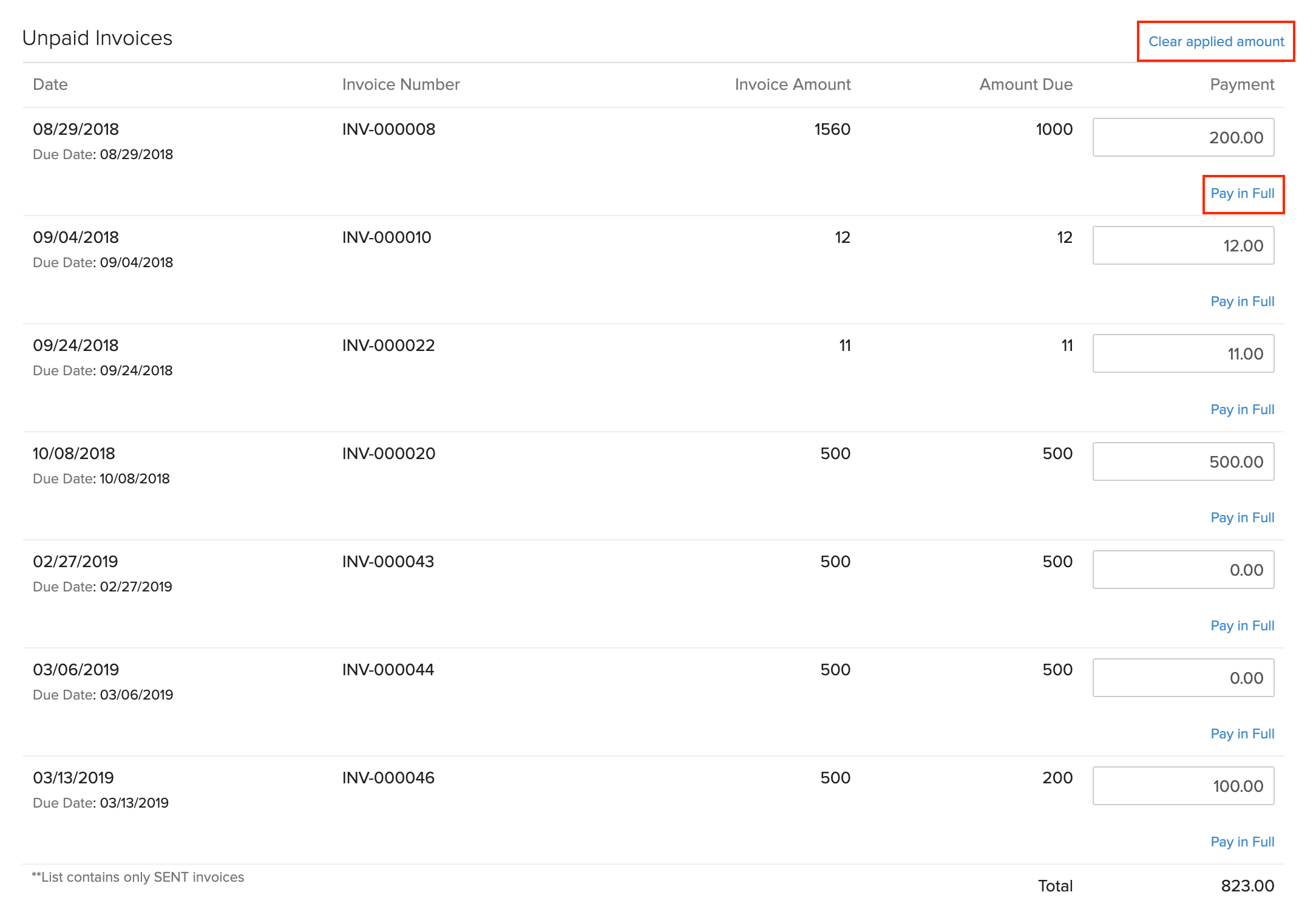Click invoice number INV-000008
Image resolution: width=1316 pixels, height=923 pixels.
pos(388,129)
